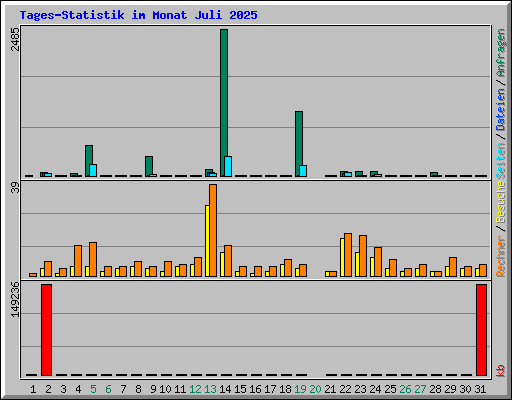
Task: Click the title 'Tages-Statistik im Monat Juli 2025'
Action: (x=138, y=15)
